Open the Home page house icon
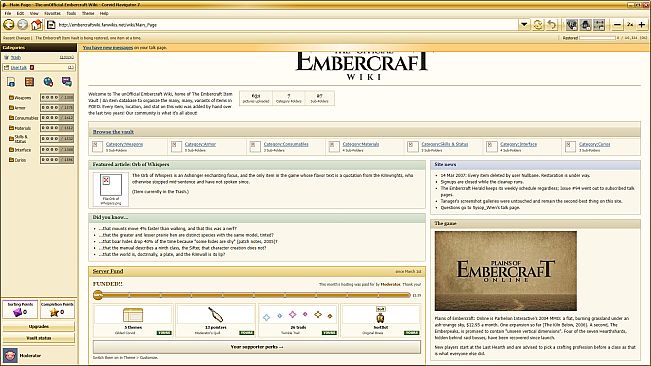This screenshot has width=651, height=366. click(37, 24)
